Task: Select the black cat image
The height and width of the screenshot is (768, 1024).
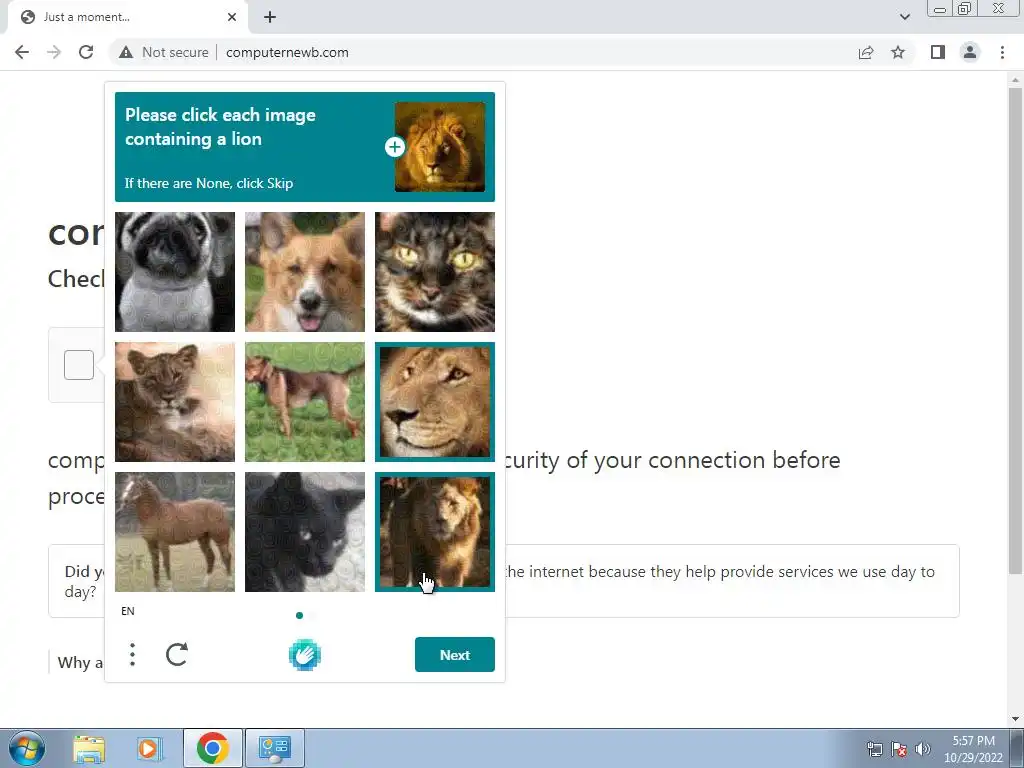Action: point(305,532)
